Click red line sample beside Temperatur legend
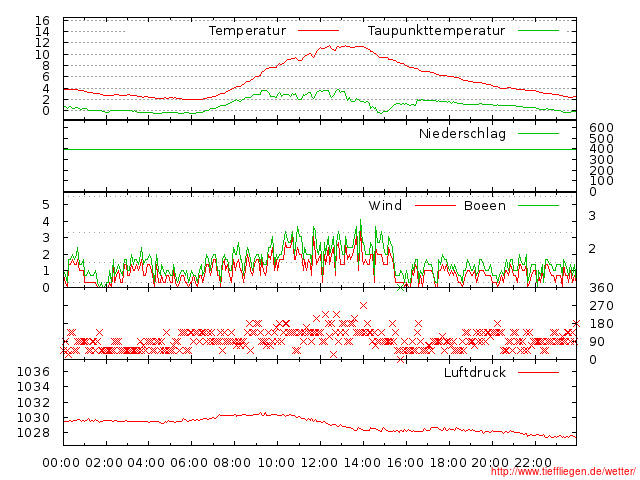This screenshot has width=640, height=480. [x=318, y=31]
